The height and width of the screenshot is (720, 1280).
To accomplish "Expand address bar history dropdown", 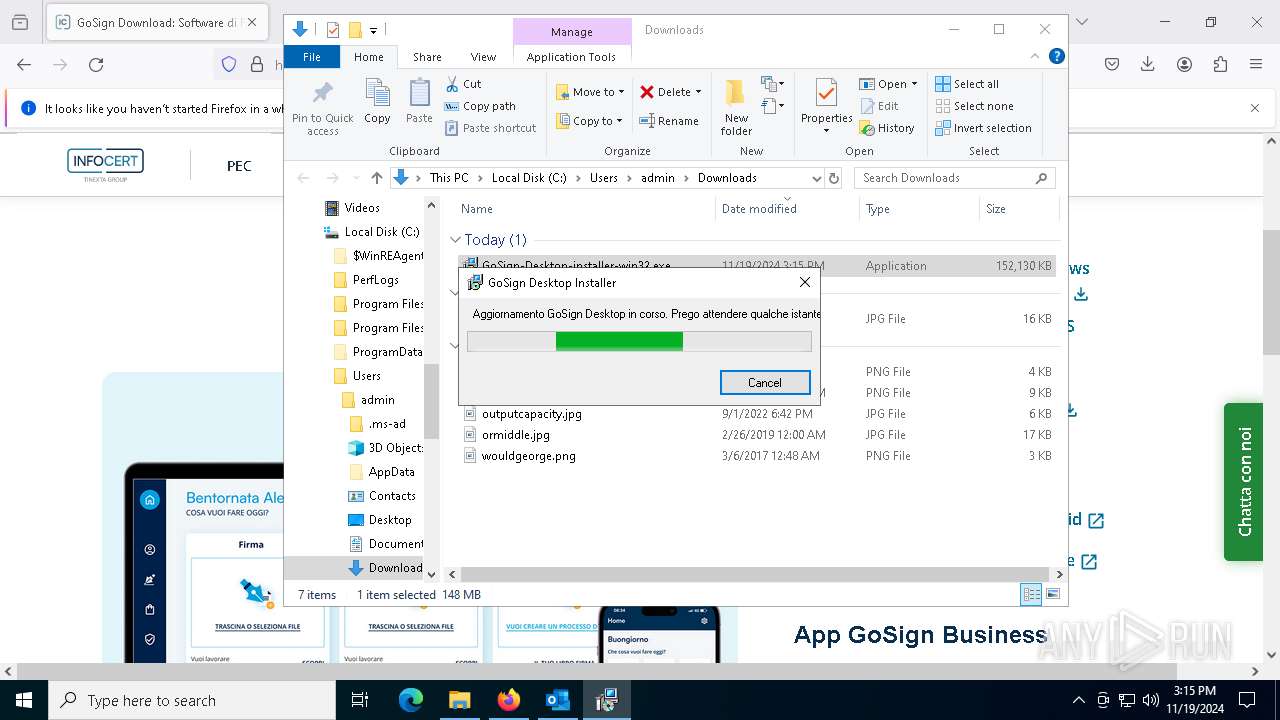I will coord(817,178).
